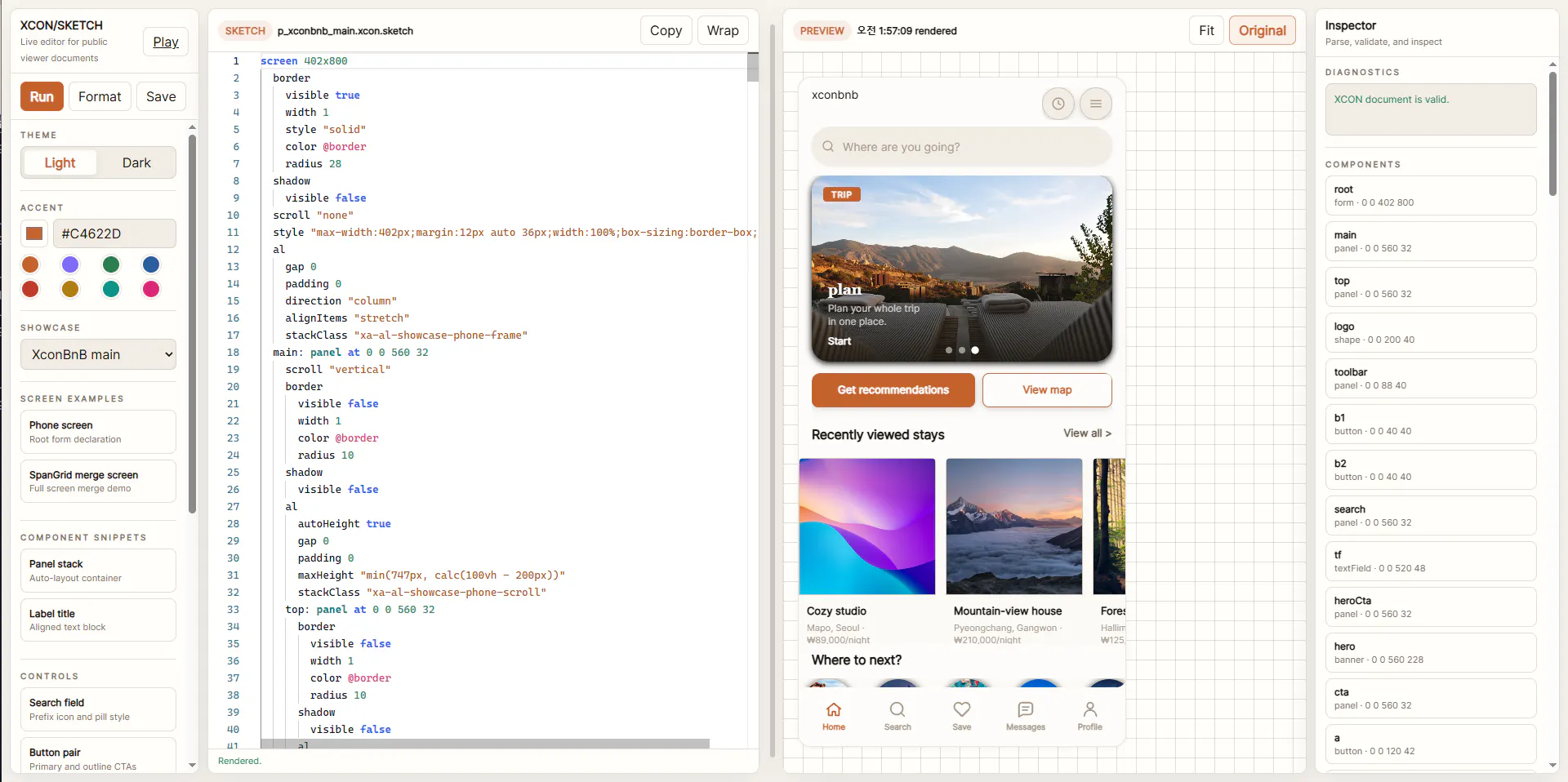Pick the orange accent swatch
The image size is (1568, 782).
tap(30, 264)
